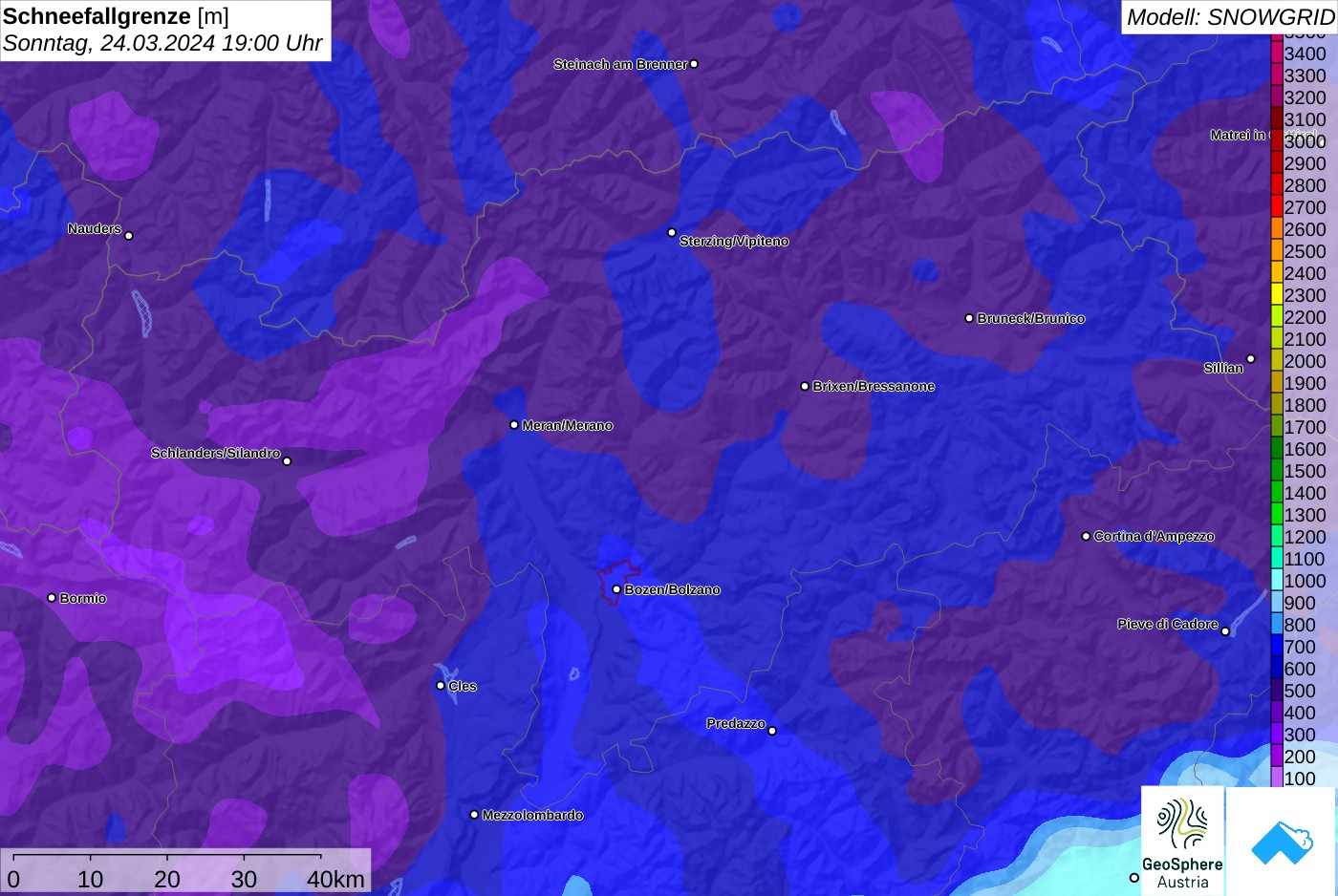This screenshot has height=896, width=1338.
Task: Click the 600 legend value
Action: pos(1301,669)
